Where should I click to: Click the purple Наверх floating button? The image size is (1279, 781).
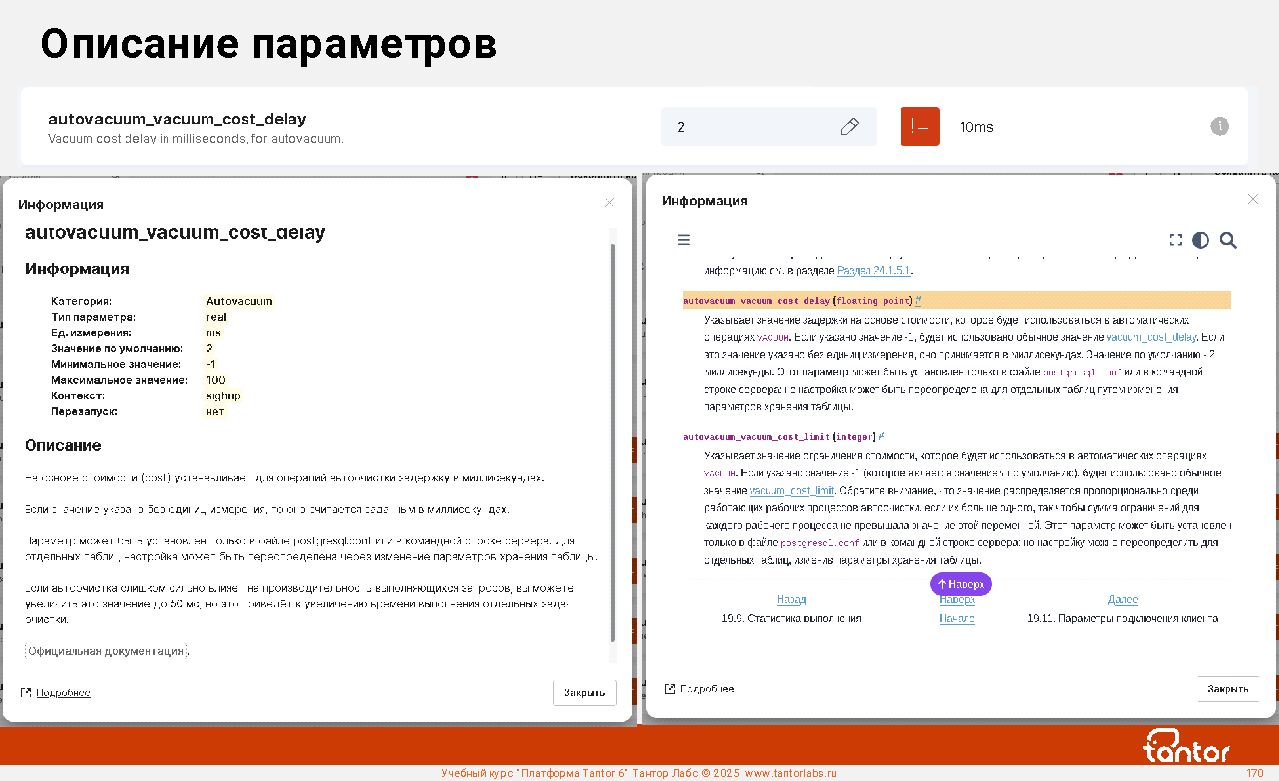[x=960, y=584]
